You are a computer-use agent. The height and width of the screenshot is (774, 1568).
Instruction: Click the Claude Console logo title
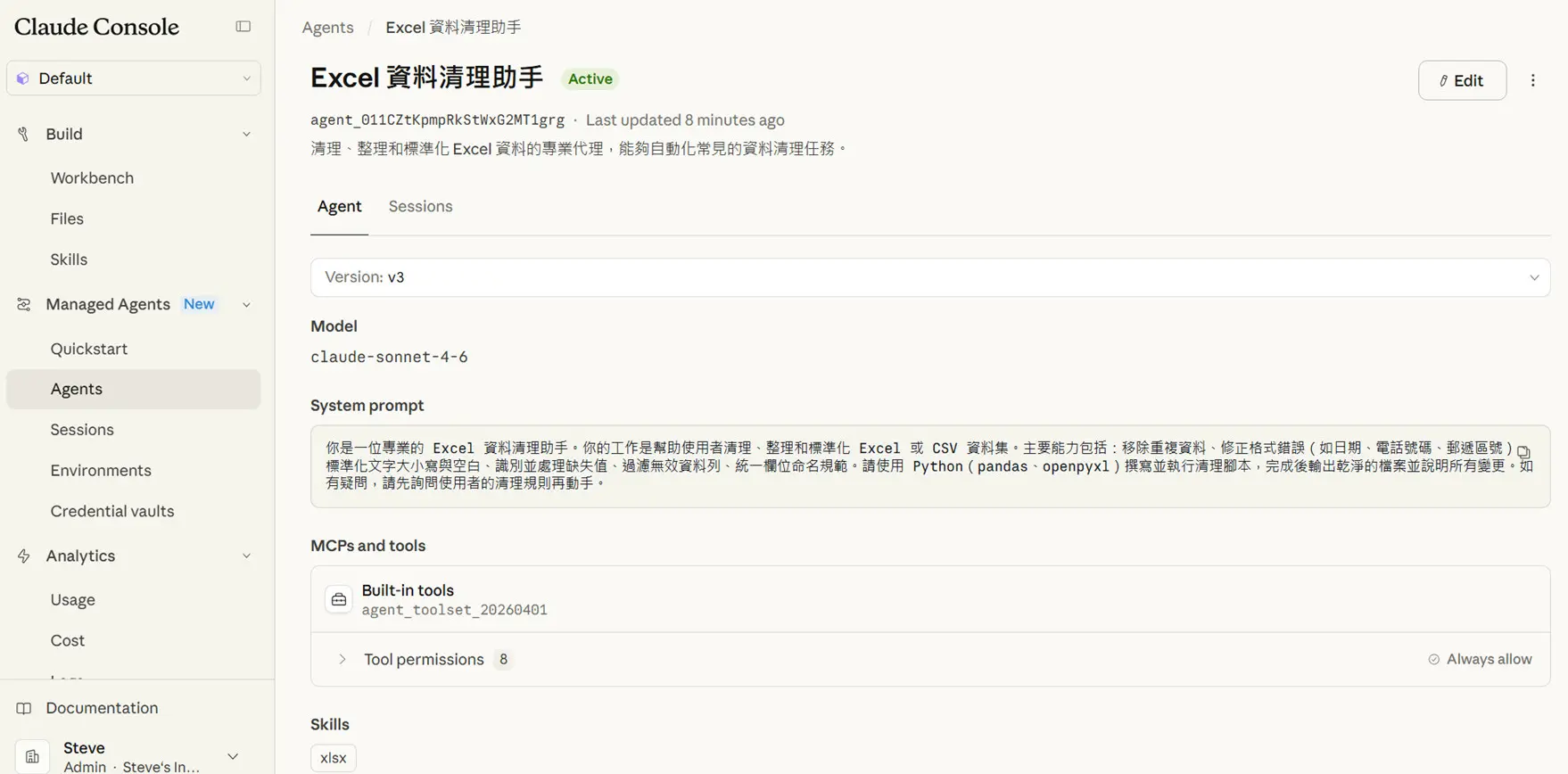[x=96, y=27]
